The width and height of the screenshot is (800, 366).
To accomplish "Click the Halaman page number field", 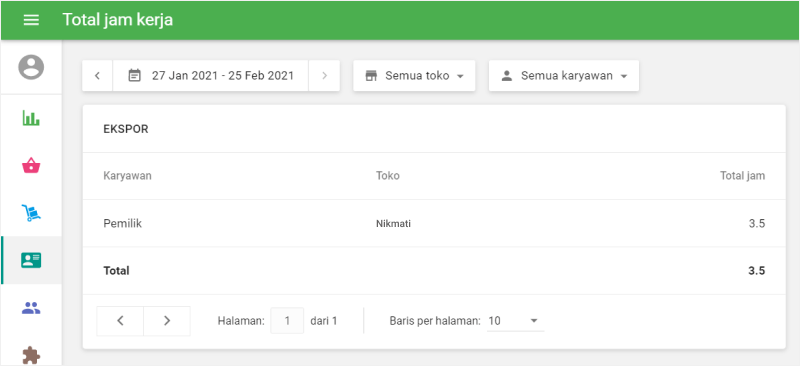I will tap(287, 321).
